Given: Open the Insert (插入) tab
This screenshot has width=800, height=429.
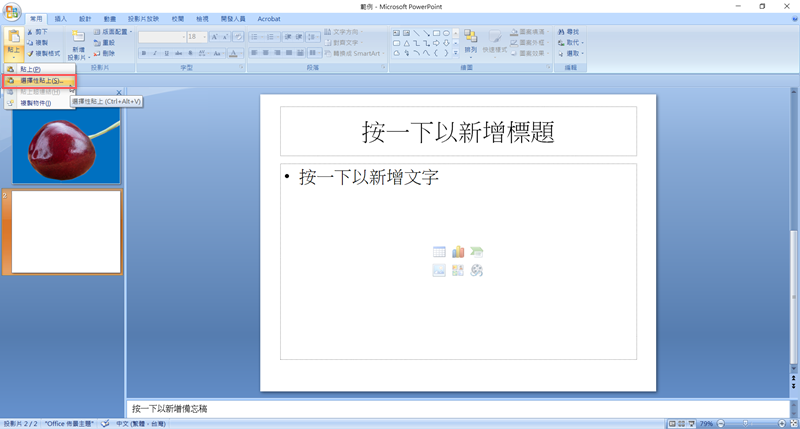Looking at the screenshot, I should (61, 19).
